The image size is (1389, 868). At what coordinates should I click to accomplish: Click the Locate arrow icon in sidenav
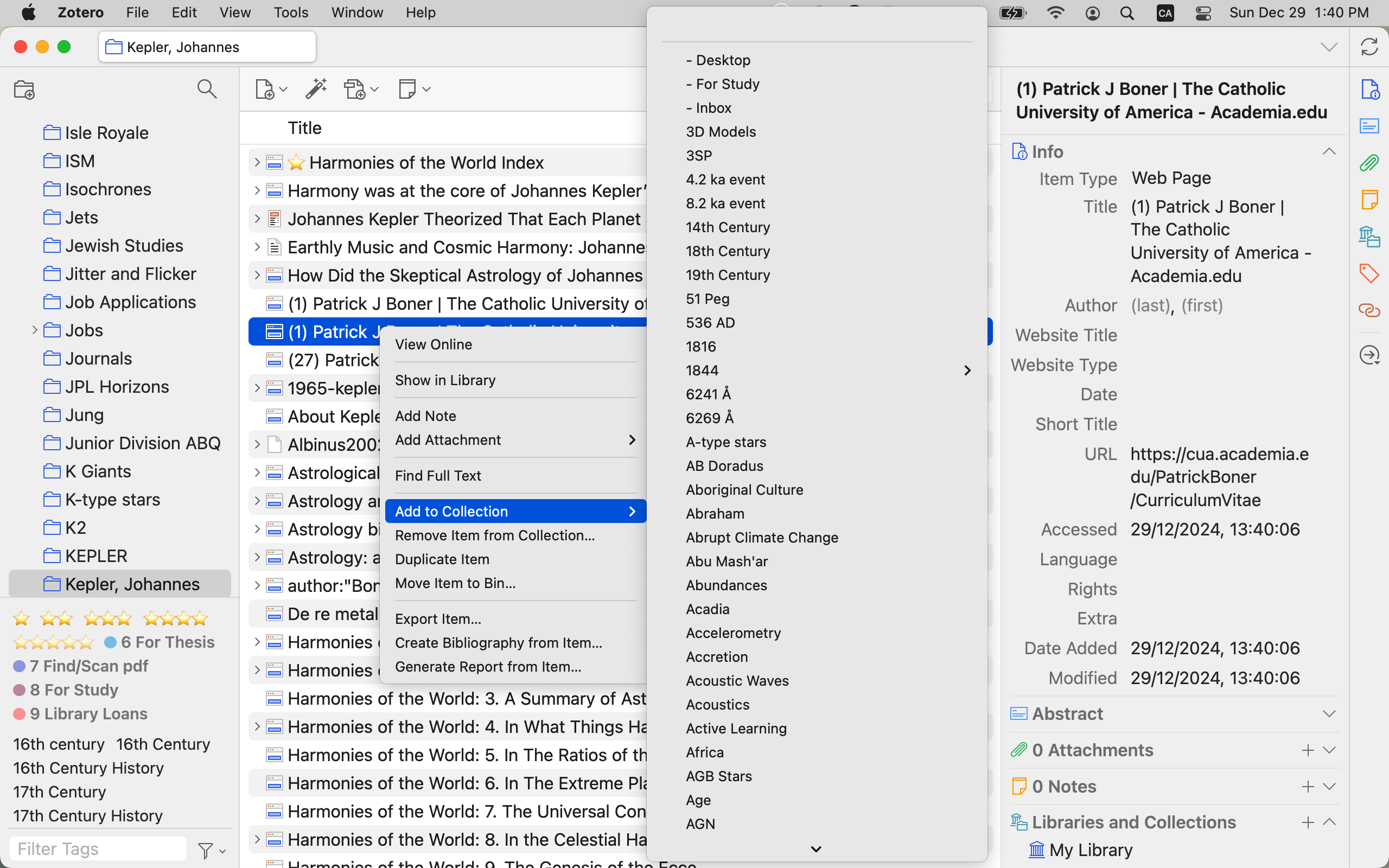[x=1369, y=355]
